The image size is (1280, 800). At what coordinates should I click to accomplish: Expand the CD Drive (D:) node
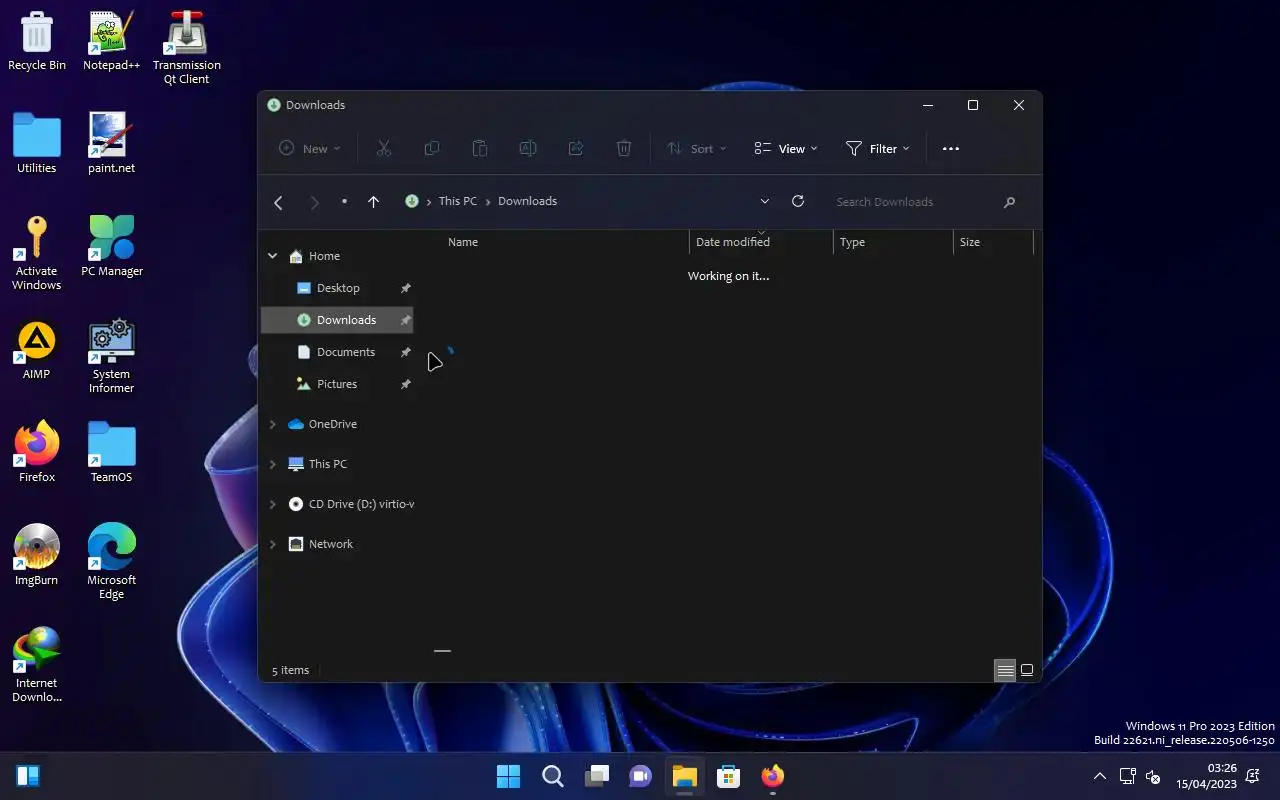(x=272, y=504)
